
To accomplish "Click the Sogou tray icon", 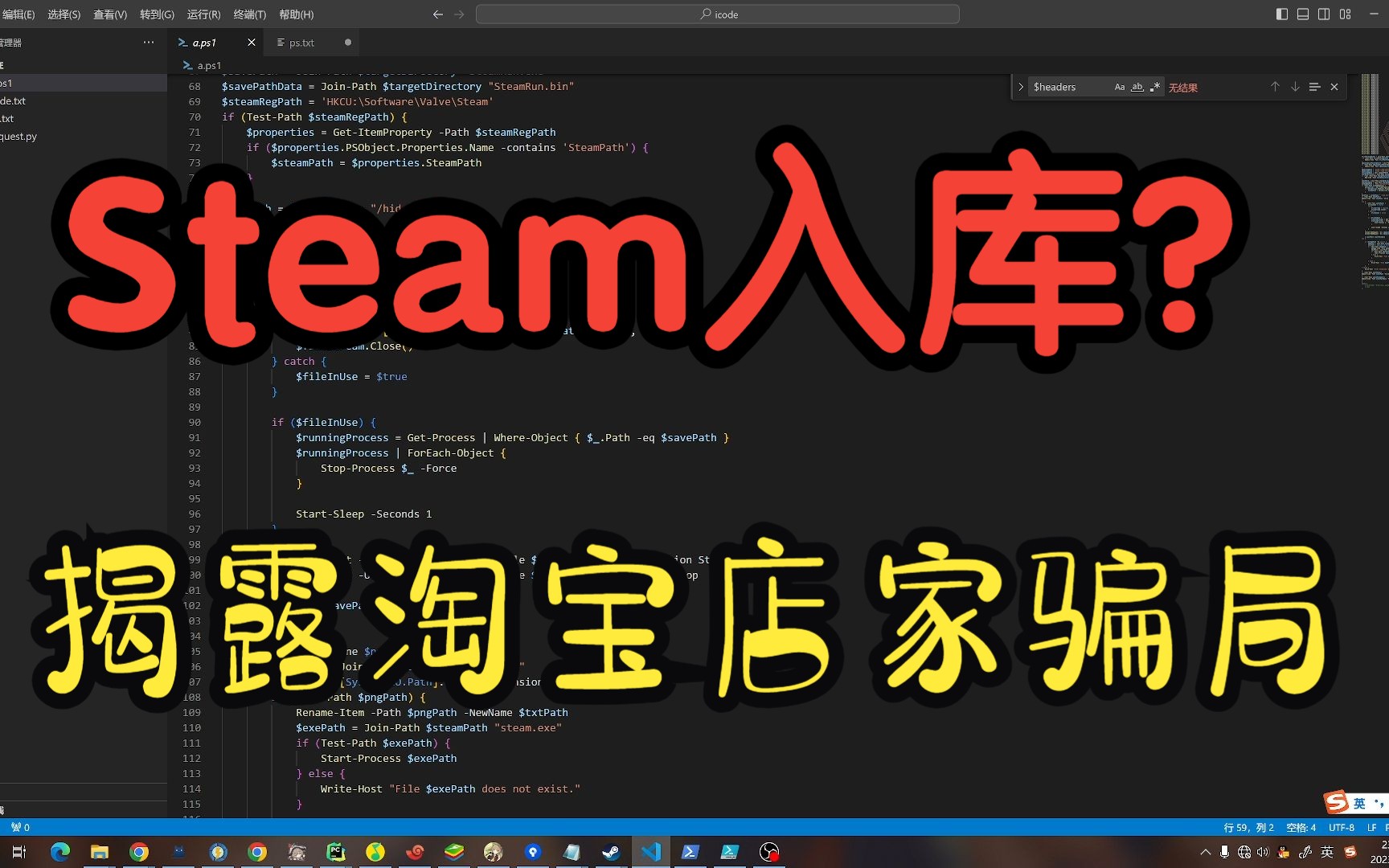I will [1350, 852].
